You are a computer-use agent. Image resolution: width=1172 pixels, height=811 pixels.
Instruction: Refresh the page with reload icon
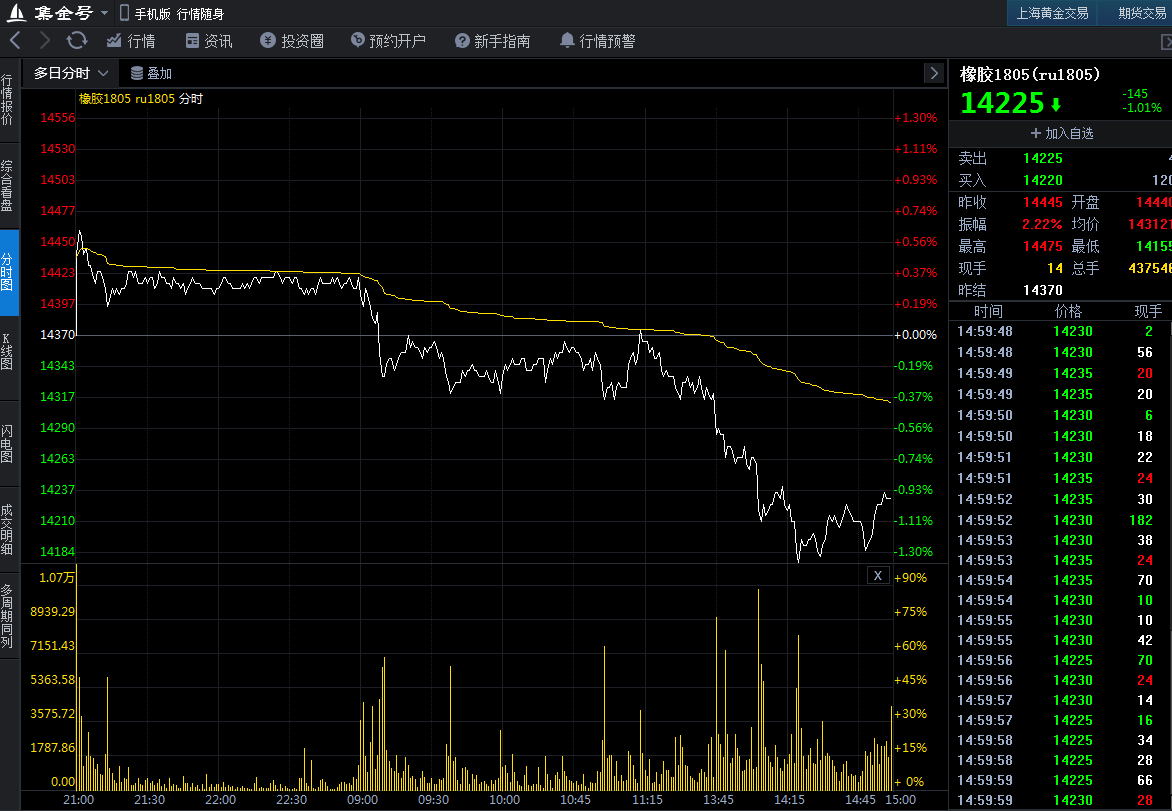(77, 40)
